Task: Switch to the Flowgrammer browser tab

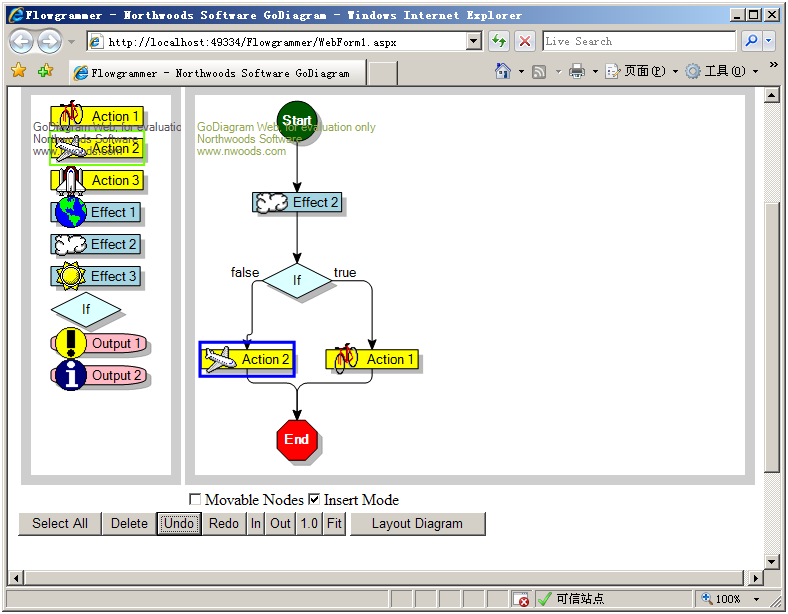Action: pyautogui.click(x=218, y=73)
